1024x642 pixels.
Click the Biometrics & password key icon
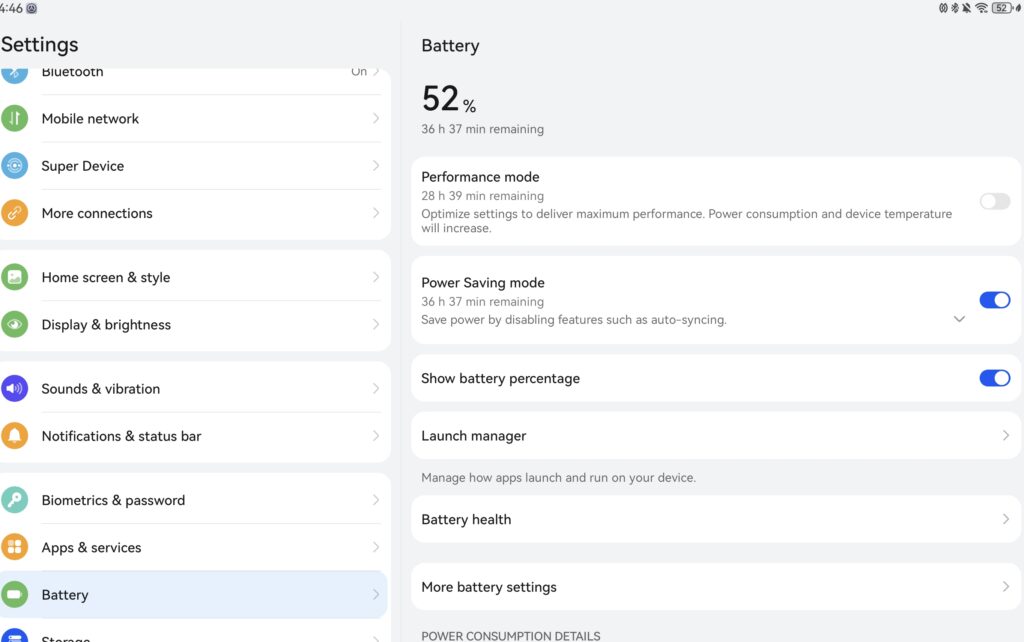pyautogui.click(x=14, y=500)
